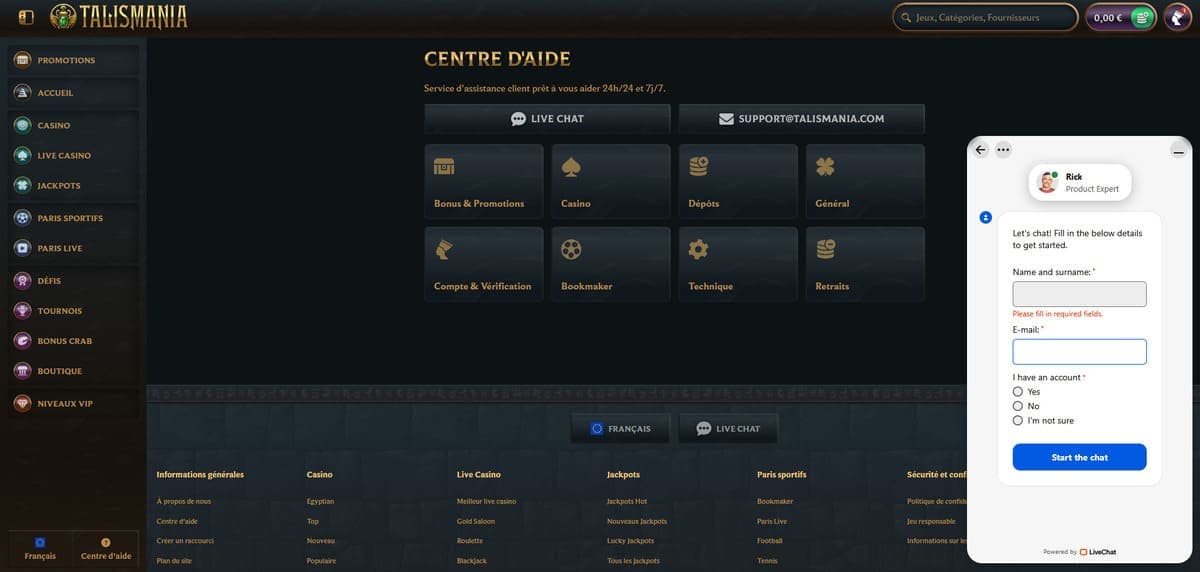Click the Niveaux VIP diamond icon
Screen dimensions: 1200x572
click(x=22, y=404)
